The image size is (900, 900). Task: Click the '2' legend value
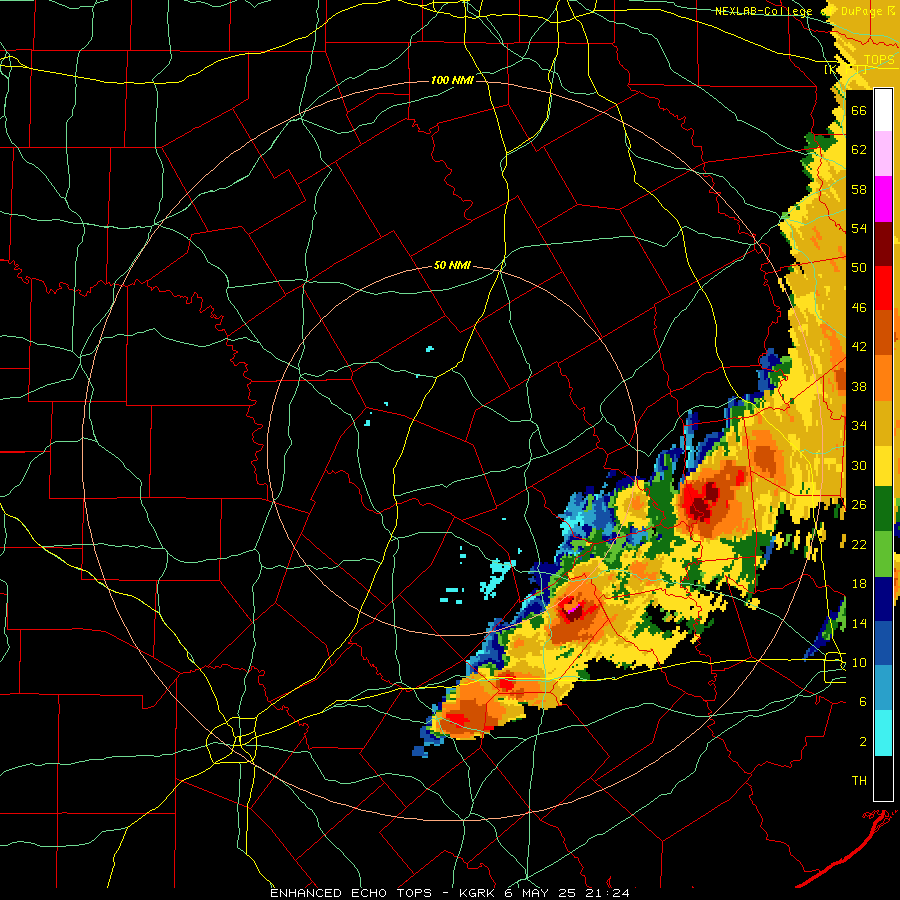tap(863, 741)
